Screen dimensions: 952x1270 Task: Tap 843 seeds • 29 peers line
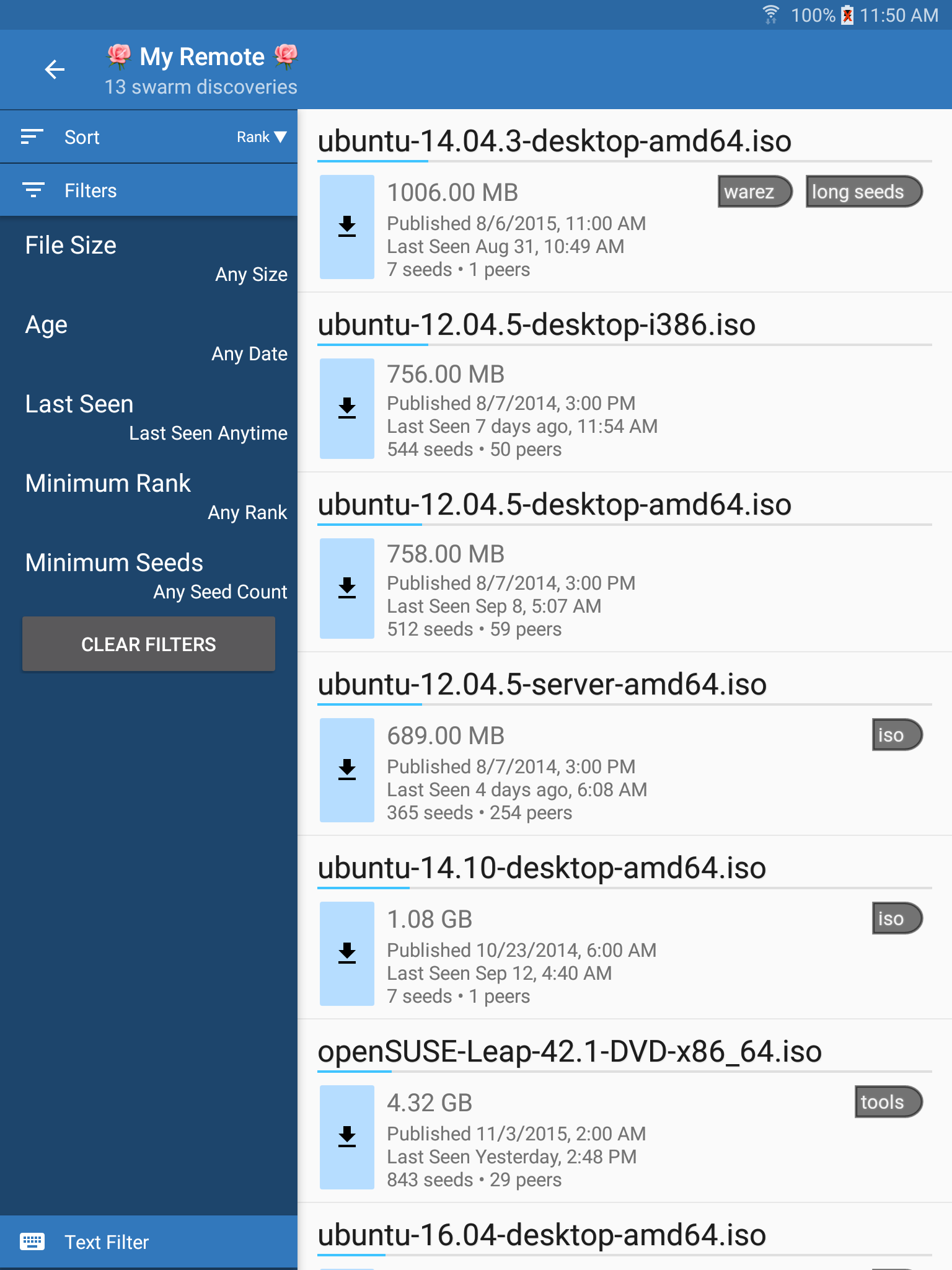click(474, 1180)
